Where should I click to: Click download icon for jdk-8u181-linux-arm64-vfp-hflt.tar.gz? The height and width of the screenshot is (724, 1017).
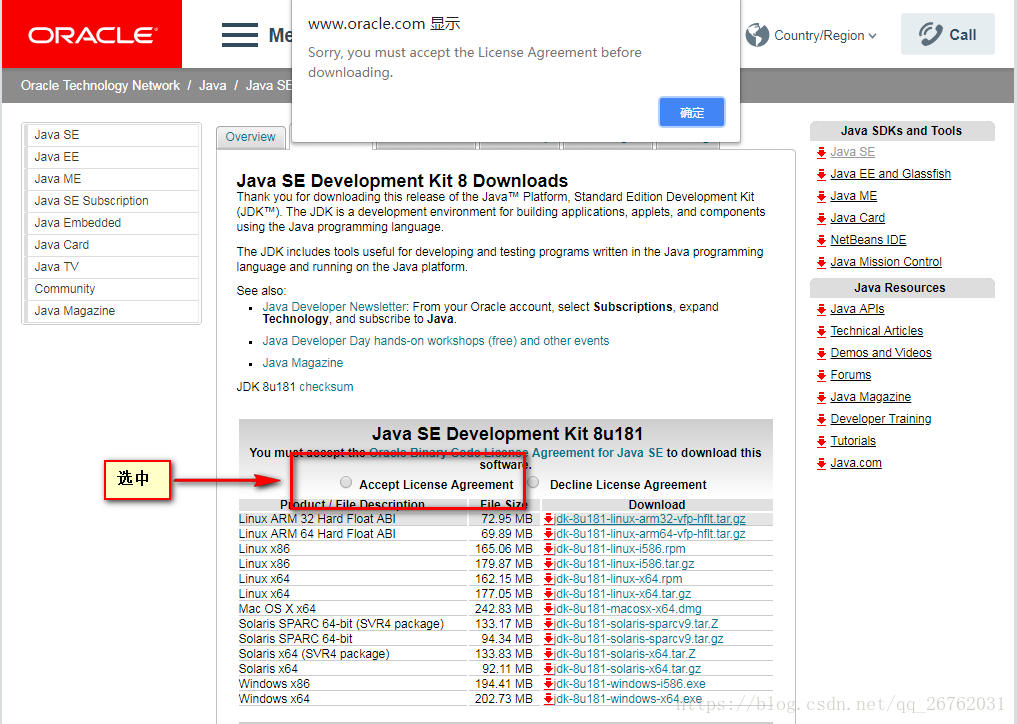[548, 534]
